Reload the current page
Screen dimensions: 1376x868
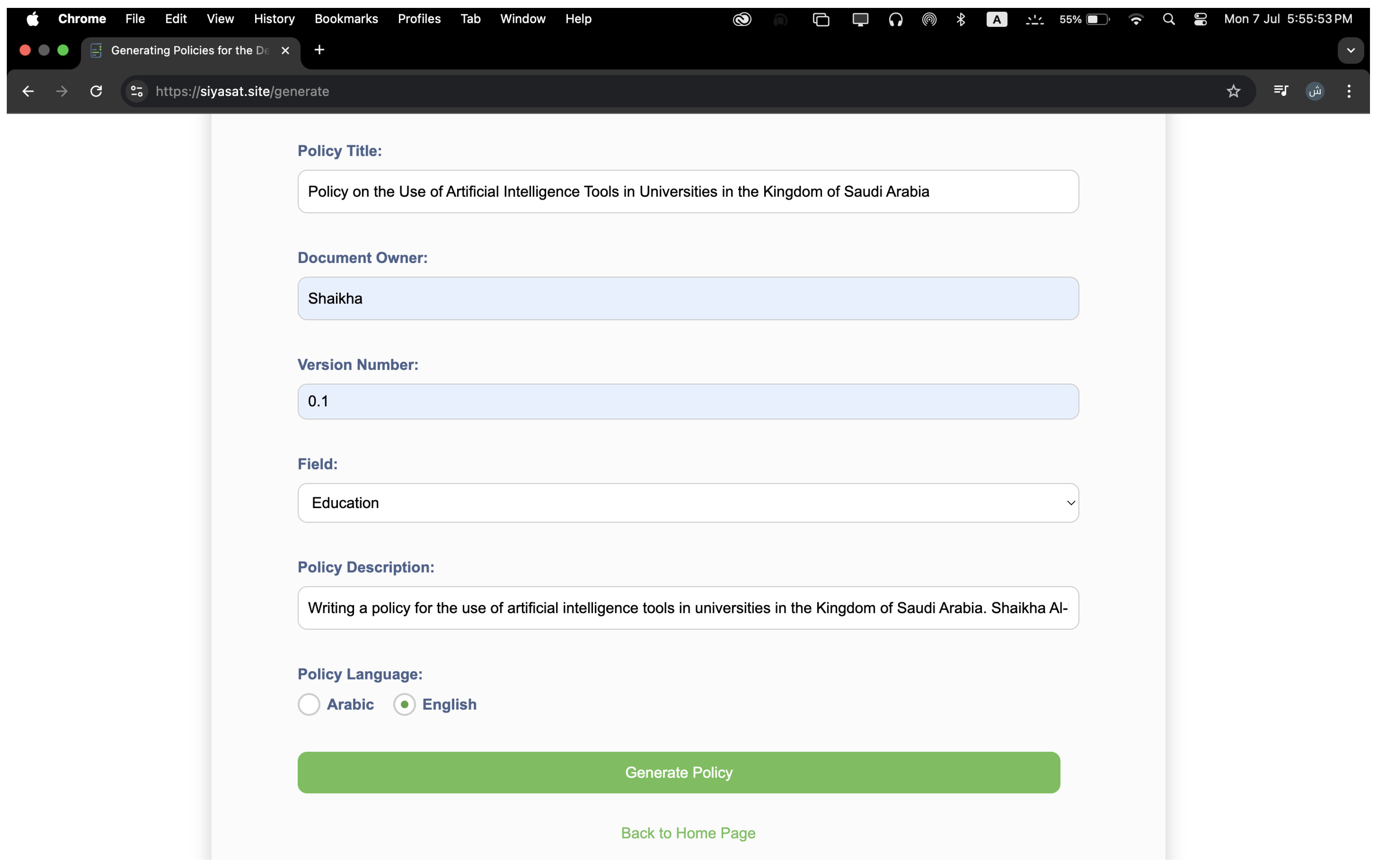click(x=96, y=91)
